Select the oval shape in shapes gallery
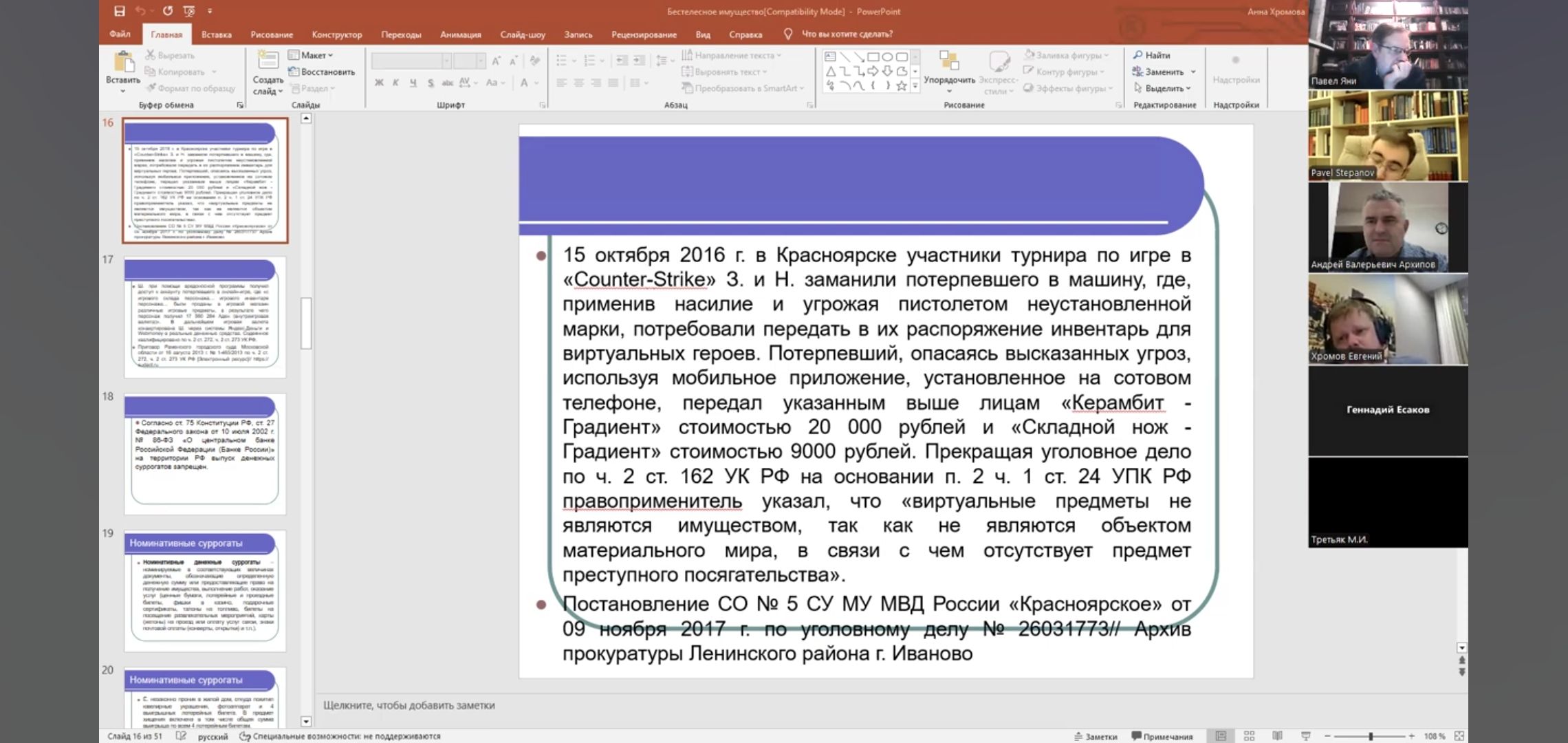This screenshot has width=1568, height=743. 888,56
